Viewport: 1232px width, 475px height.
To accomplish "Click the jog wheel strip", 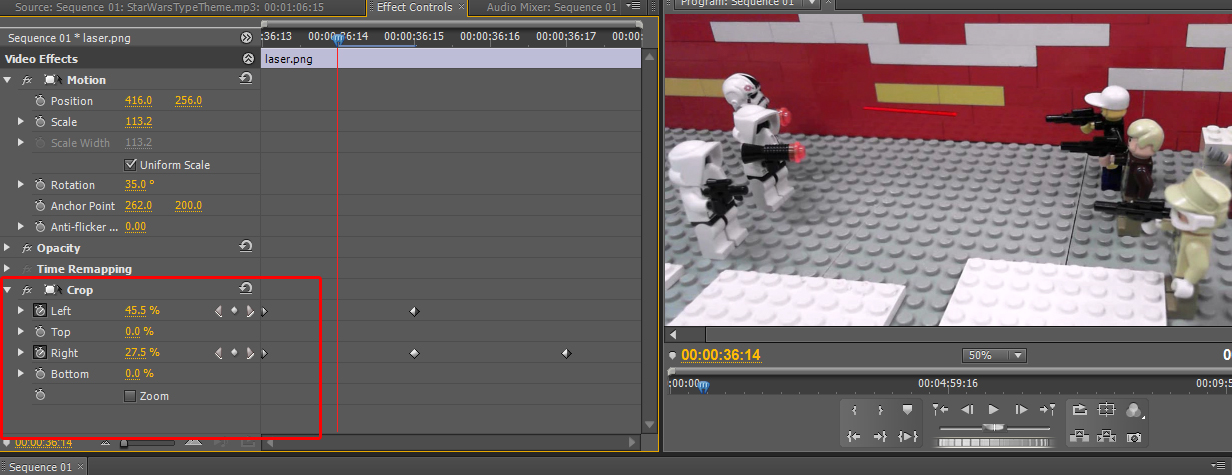I will pos(993,441).
